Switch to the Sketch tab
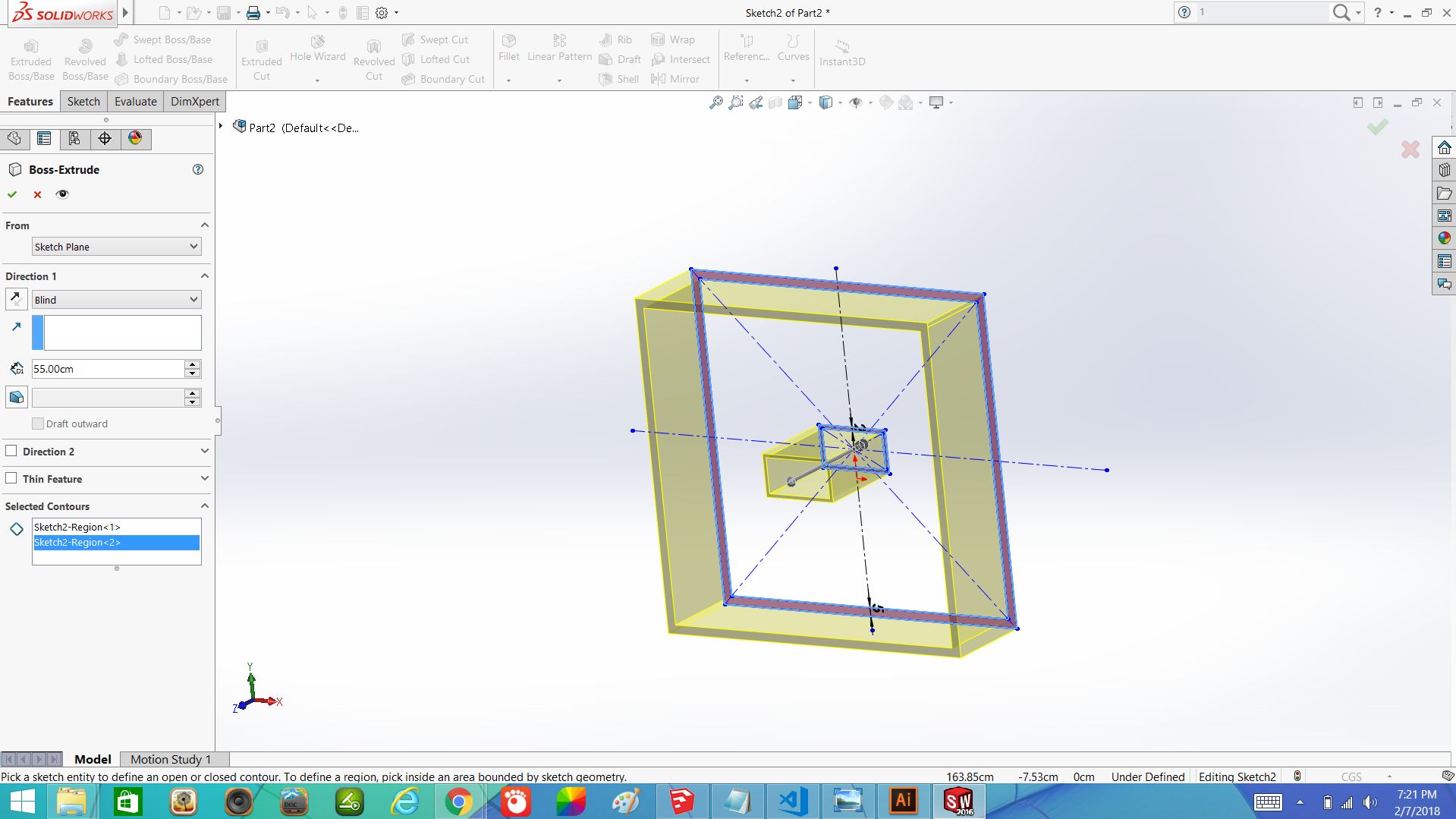This screenshot has height=819, width=1456. tap(83, 101)
